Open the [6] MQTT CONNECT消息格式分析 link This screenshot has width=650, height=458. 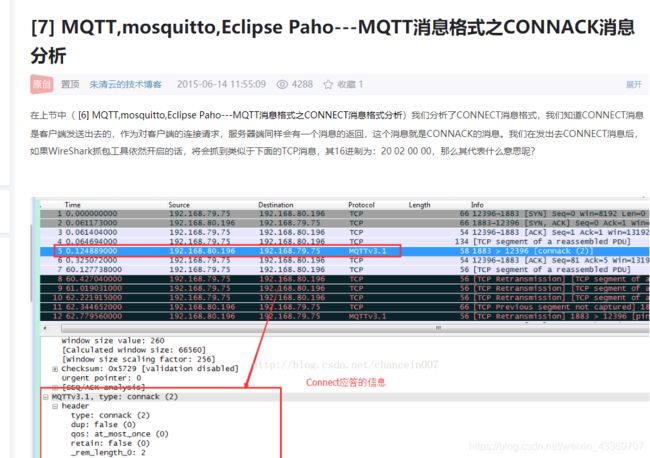click(240, 115)
